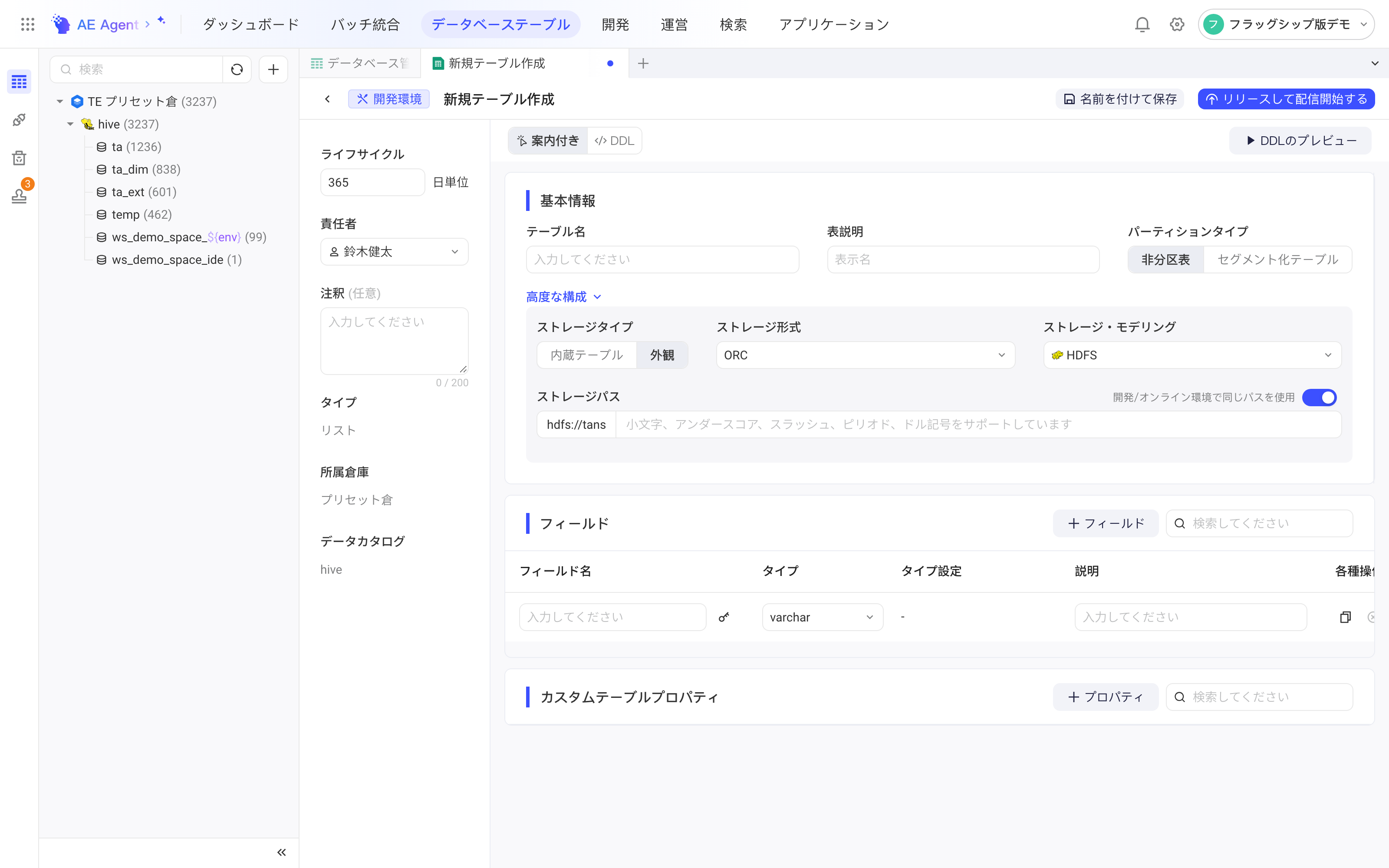Click the AE Agent sparkle icon
The image size is (1389, 868).
(161, 21)
